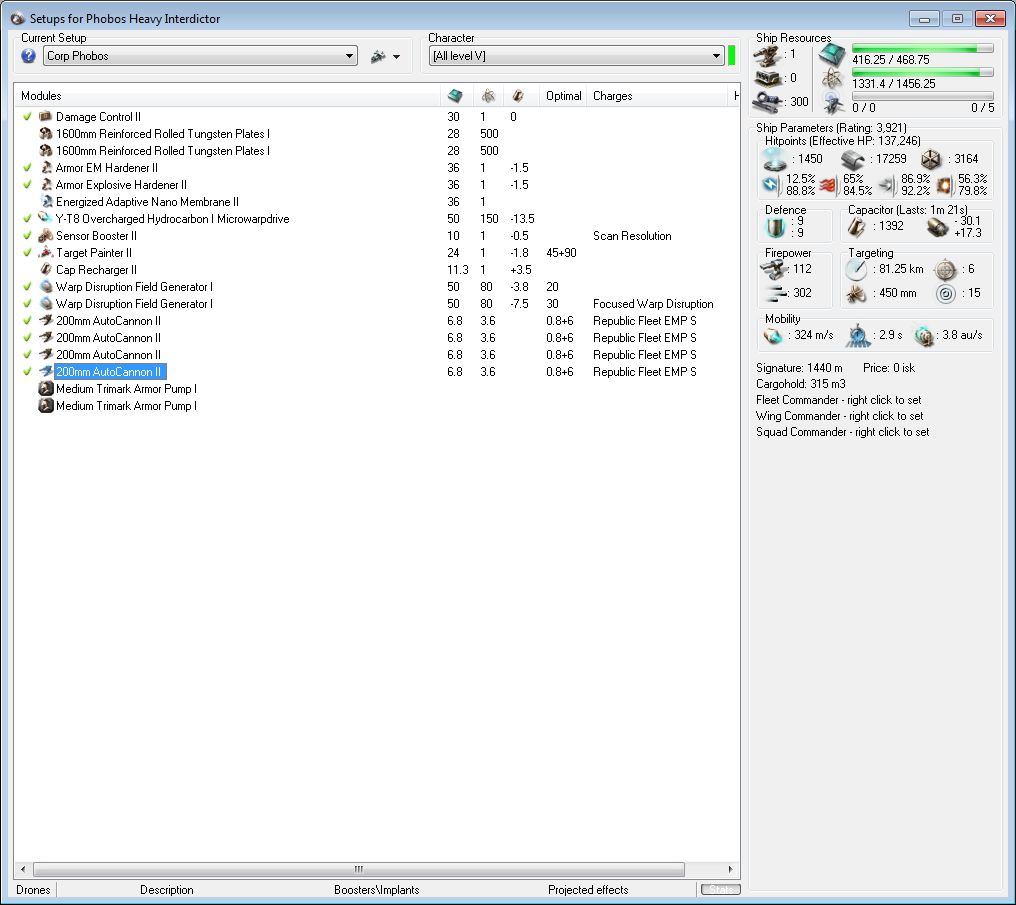Toggle the Armor EM Hardener II checkmark
Viewport: 1016px width, 905px height.
click(27, 168)
